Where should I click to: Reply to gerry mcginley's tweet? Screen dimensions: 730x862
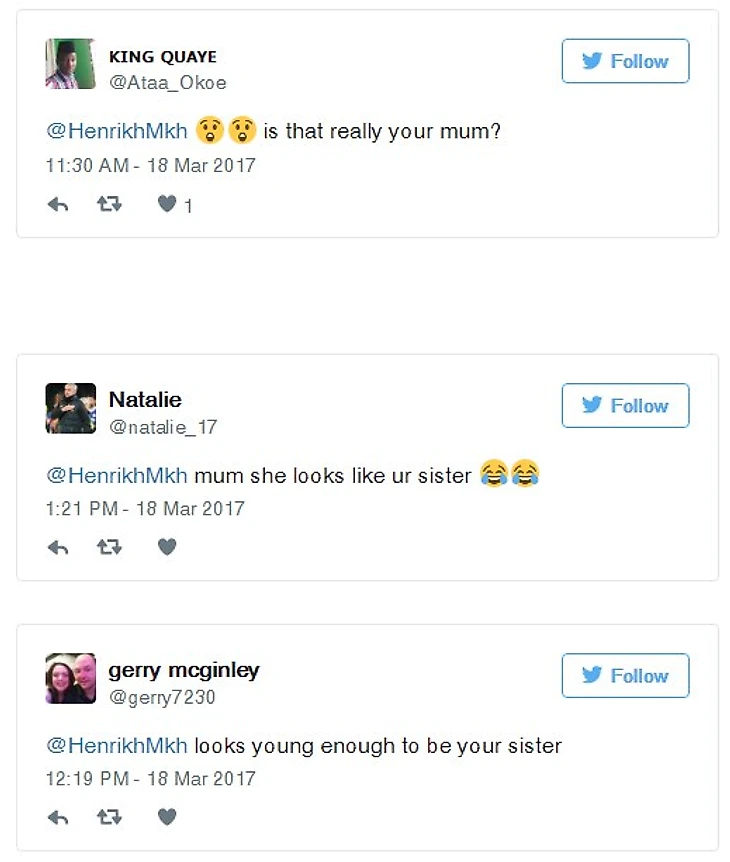tap(58, 817)
